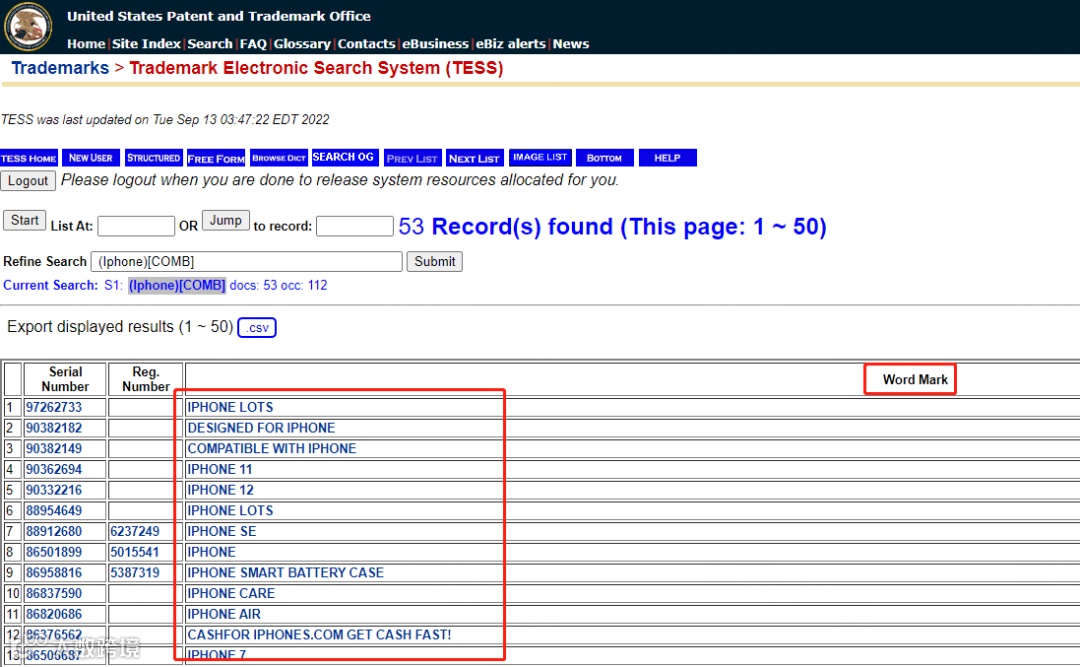Image resolution: width=1080 pixels, height=667 pixels.
Task: Open serial number 88912680
Action: tap(54, 531)
